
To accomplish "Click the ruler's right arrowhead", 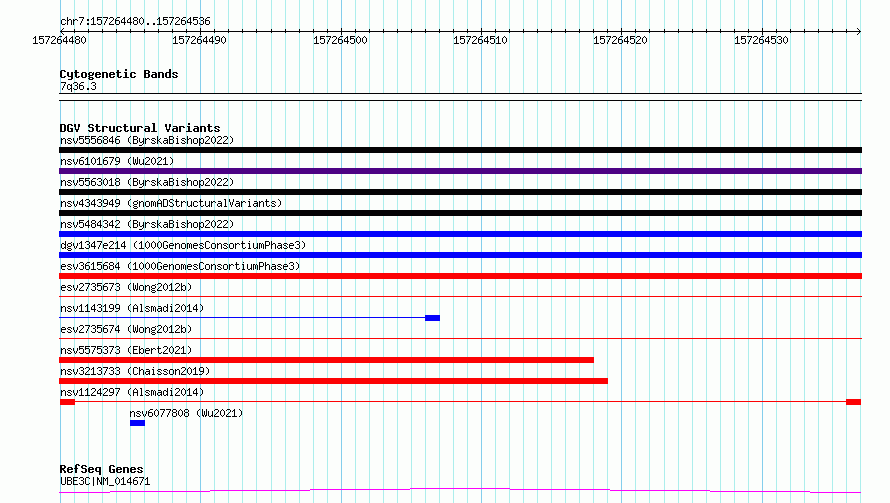I will pyautogui.click(x=859, y=31).
